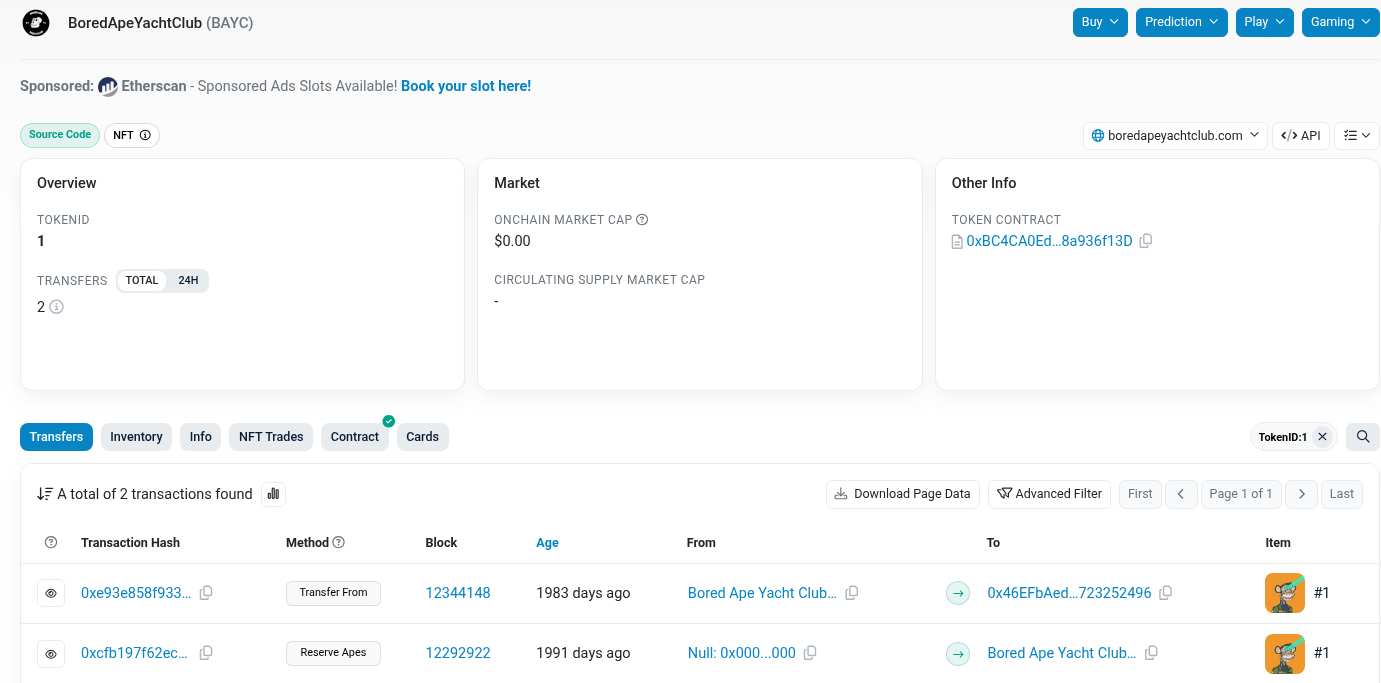Open ape thumbnail in Transfer From row
This screenshot has height=683, width=1381.
click(x=1285, y=593)
